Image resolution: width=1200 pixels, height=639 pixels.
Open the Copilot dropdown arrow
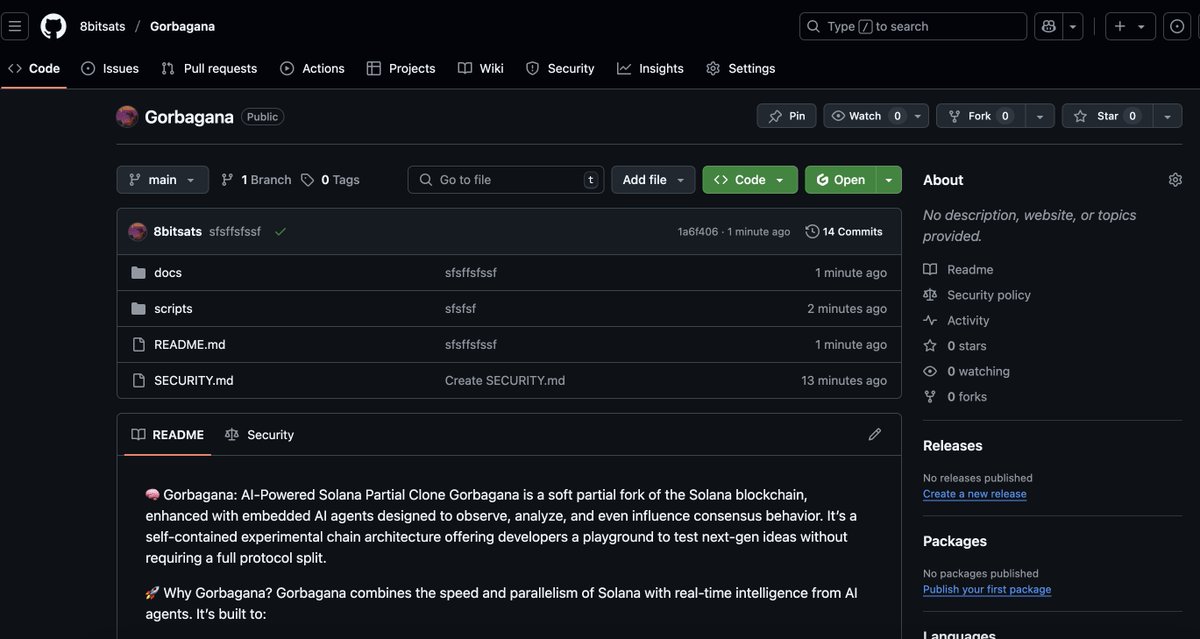pyautogui.click(x=1073, y=26)
